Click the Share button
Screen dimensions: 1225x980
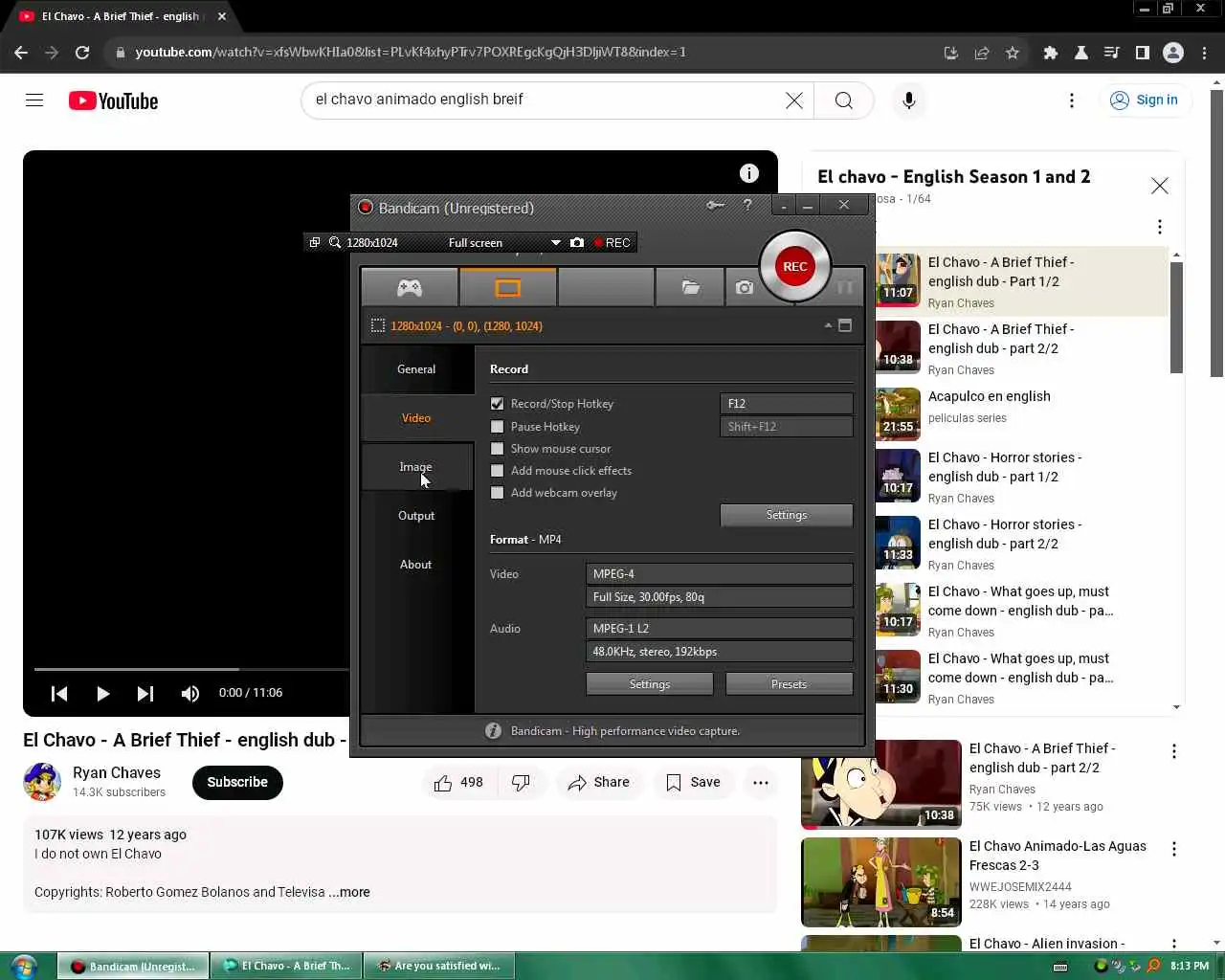[599, 782]
